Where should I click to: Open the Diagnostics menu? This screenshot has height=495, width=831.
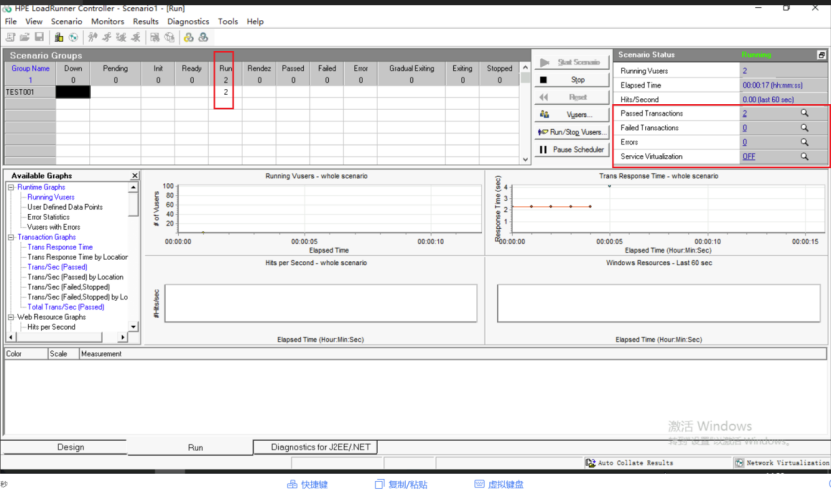[188, 21]
